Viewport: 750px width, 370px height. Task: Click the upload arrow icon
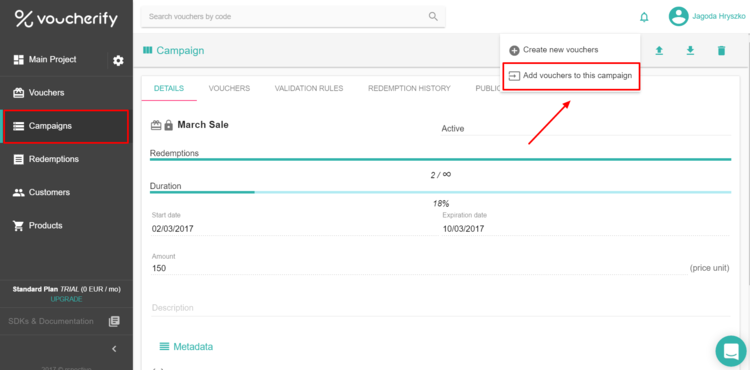pos(659,51)
